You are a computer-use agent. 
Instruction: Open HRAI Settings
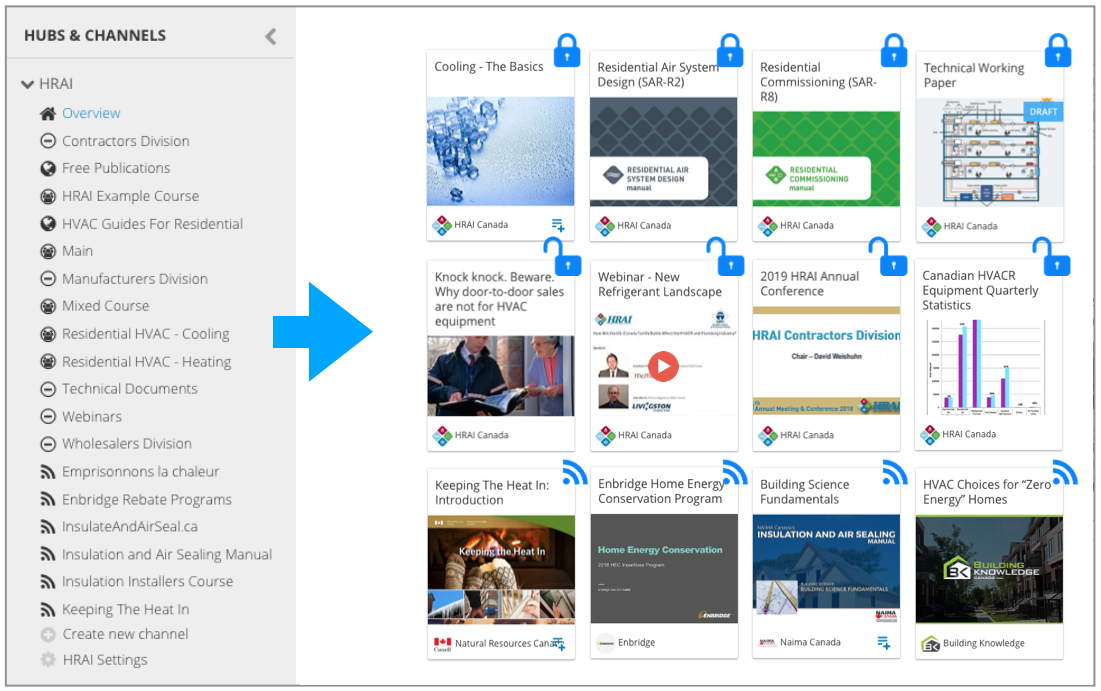(x=105, y=660)
